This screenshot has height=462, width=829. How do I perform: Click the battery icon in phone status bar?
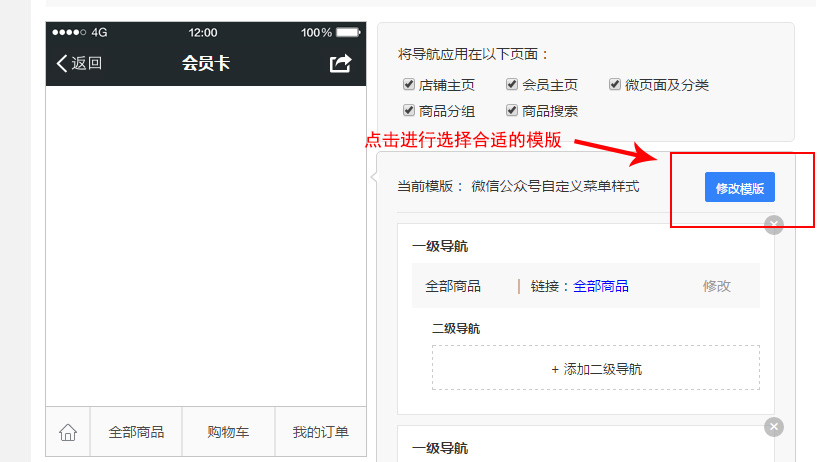(x=348, y=33)
